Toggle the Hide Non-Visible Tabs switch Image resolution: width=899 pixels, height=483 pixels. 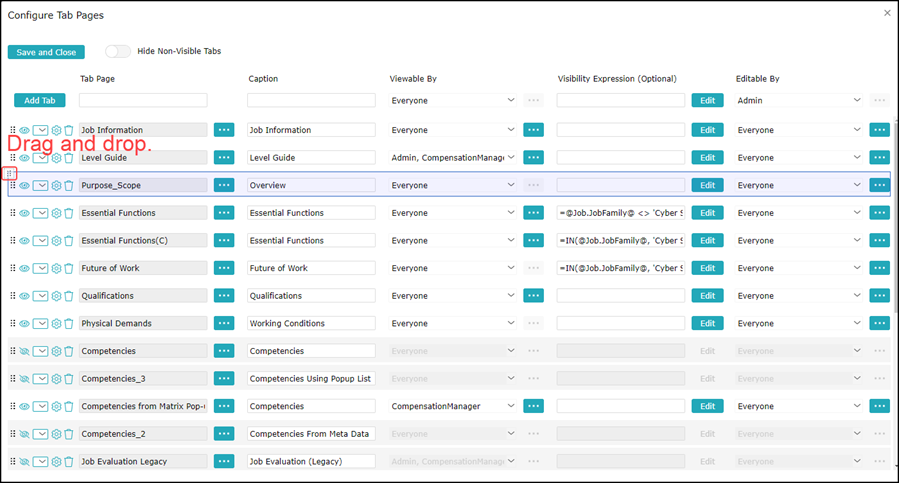click(x=118, y=51)
